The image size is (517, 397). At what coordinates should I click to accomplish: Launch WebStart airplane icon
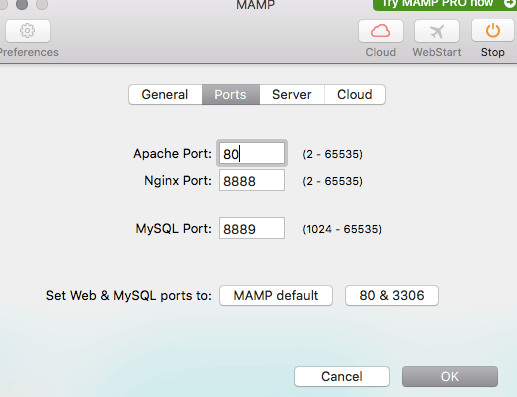pos(437,31)
